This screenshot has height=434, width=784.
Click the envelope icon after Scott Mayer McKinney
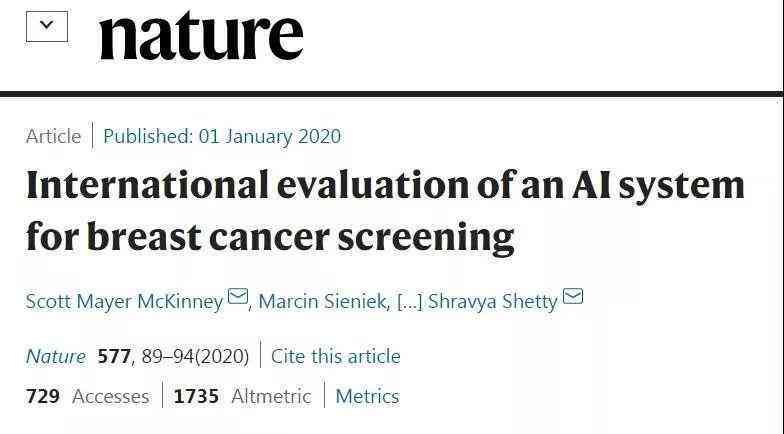[x=238, y=296]
